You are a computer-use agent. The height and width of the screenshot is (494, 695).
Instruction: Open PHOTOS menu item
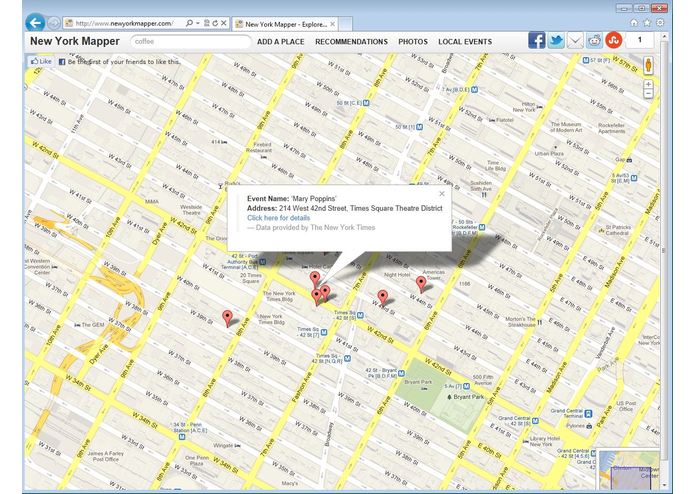[413, 42]
